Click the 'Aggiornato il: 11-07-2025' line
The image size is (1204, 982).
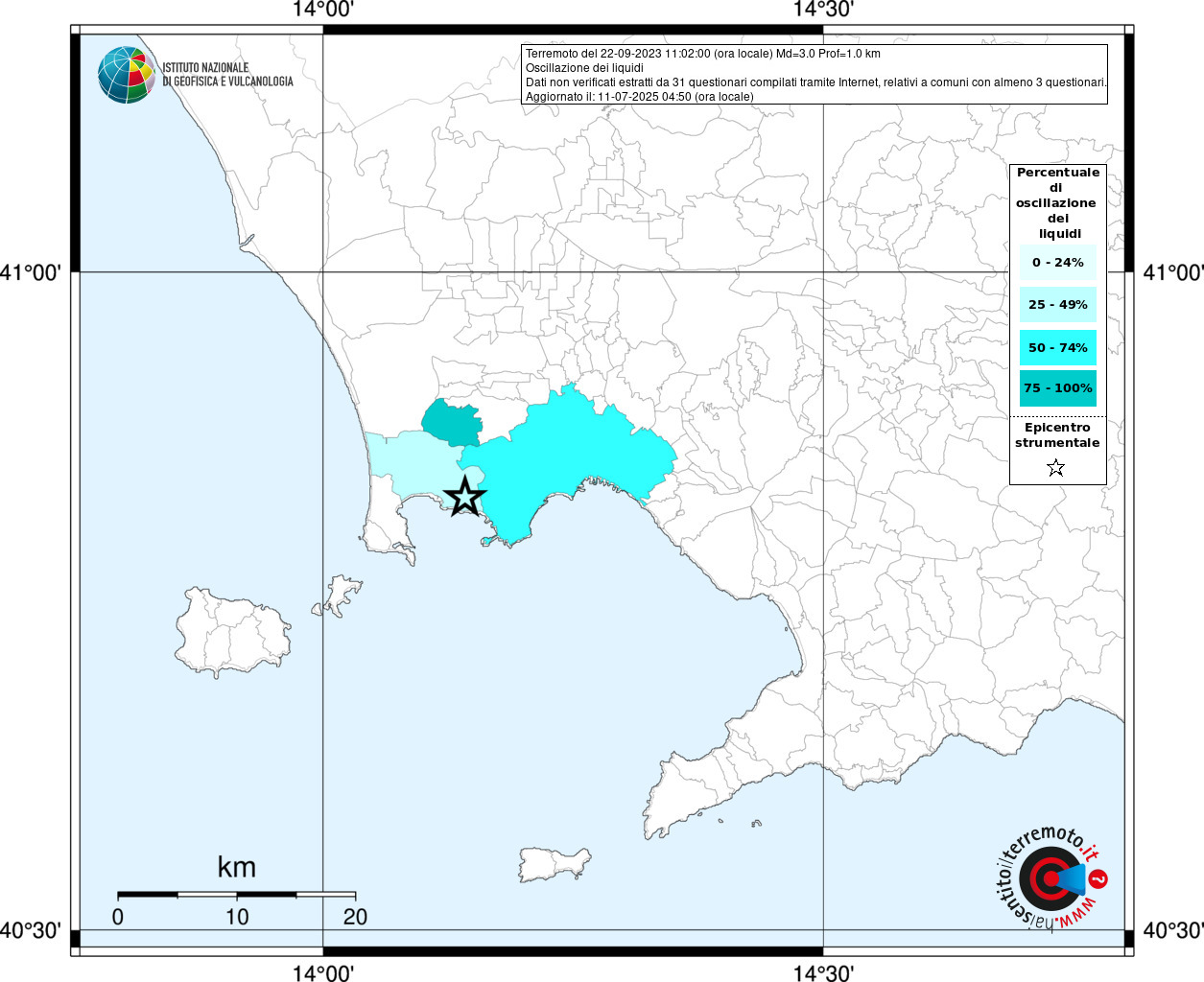tap(640, 97)
